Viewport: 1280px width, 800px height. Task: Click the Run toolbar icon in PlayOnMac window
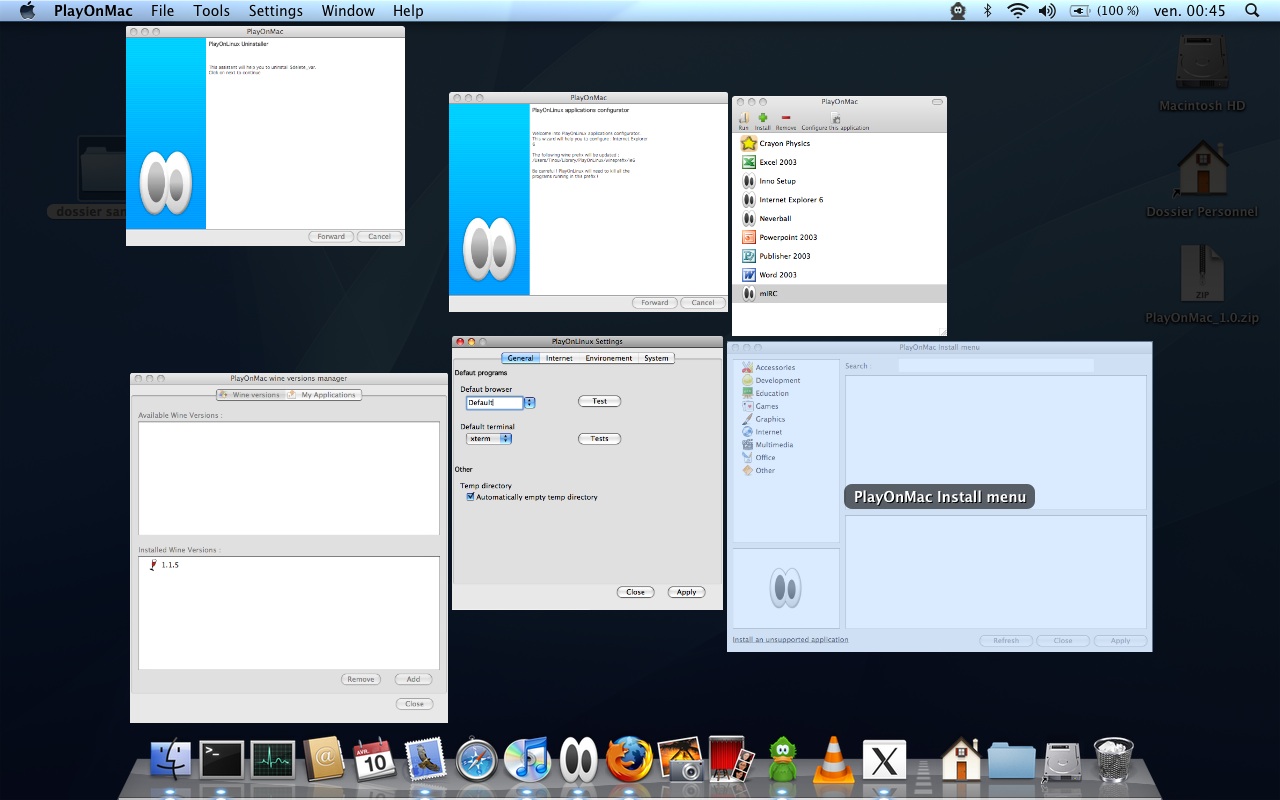(x=743, y=119)
